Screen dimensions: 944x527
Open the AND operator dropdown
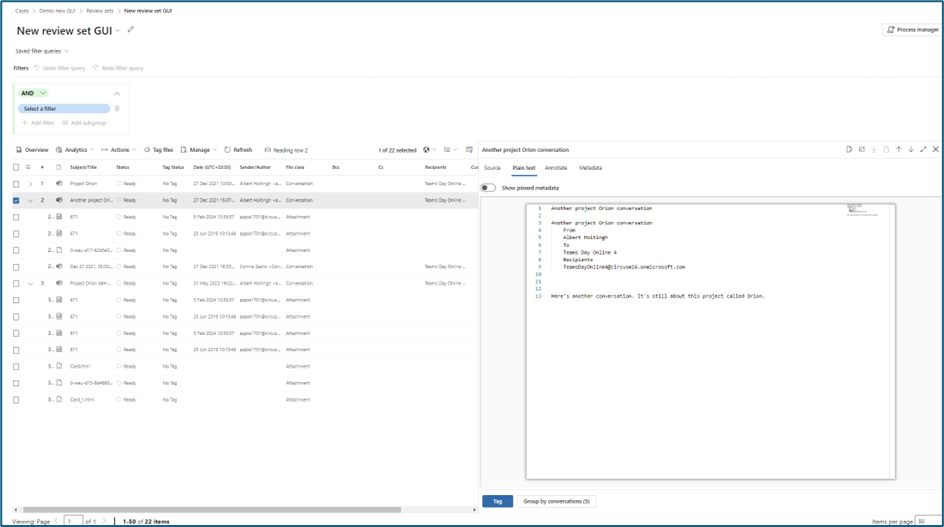click(35, 93)
